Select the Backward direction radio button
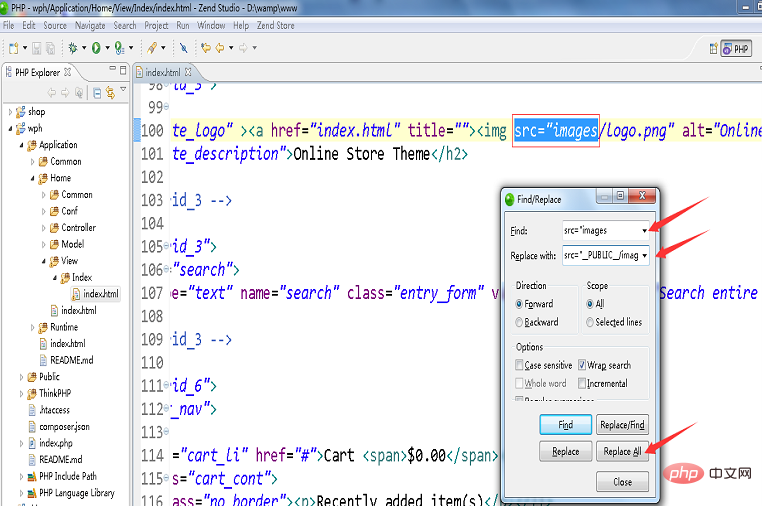 click(x=519, y=322)
